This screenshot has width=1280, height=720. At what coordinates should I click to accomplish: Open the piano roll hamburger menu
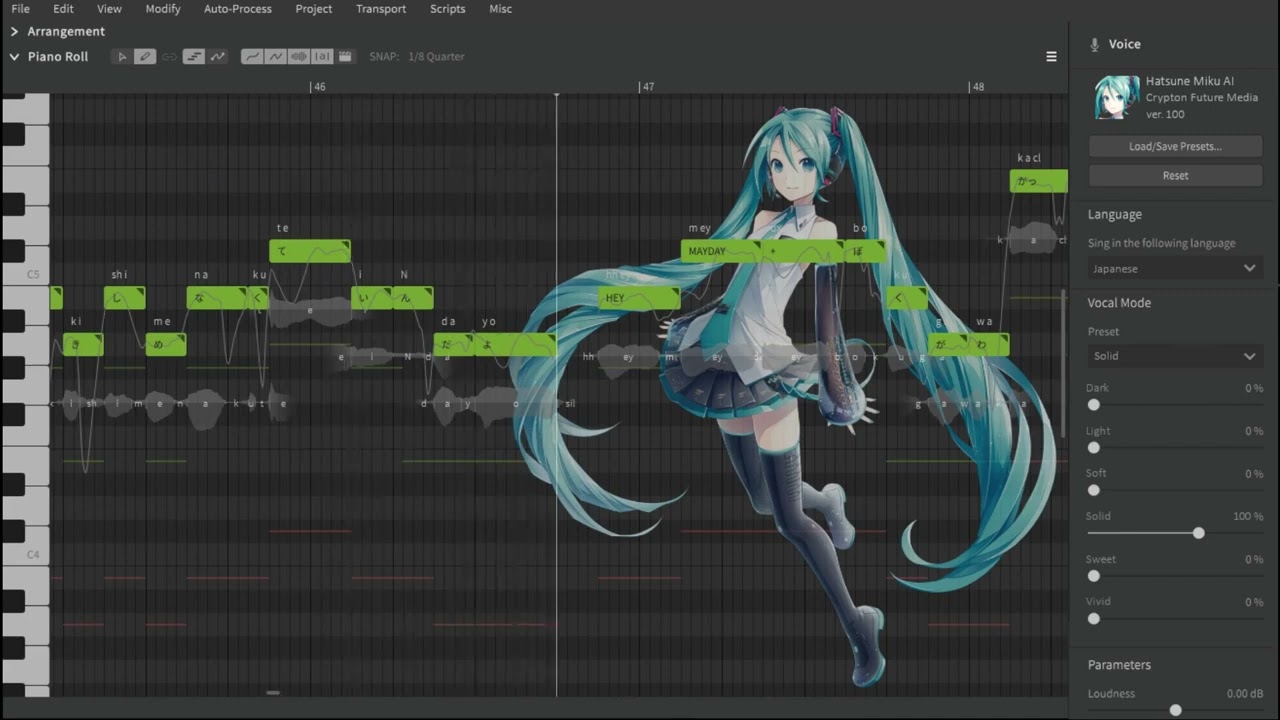[x=1051, y=57]
